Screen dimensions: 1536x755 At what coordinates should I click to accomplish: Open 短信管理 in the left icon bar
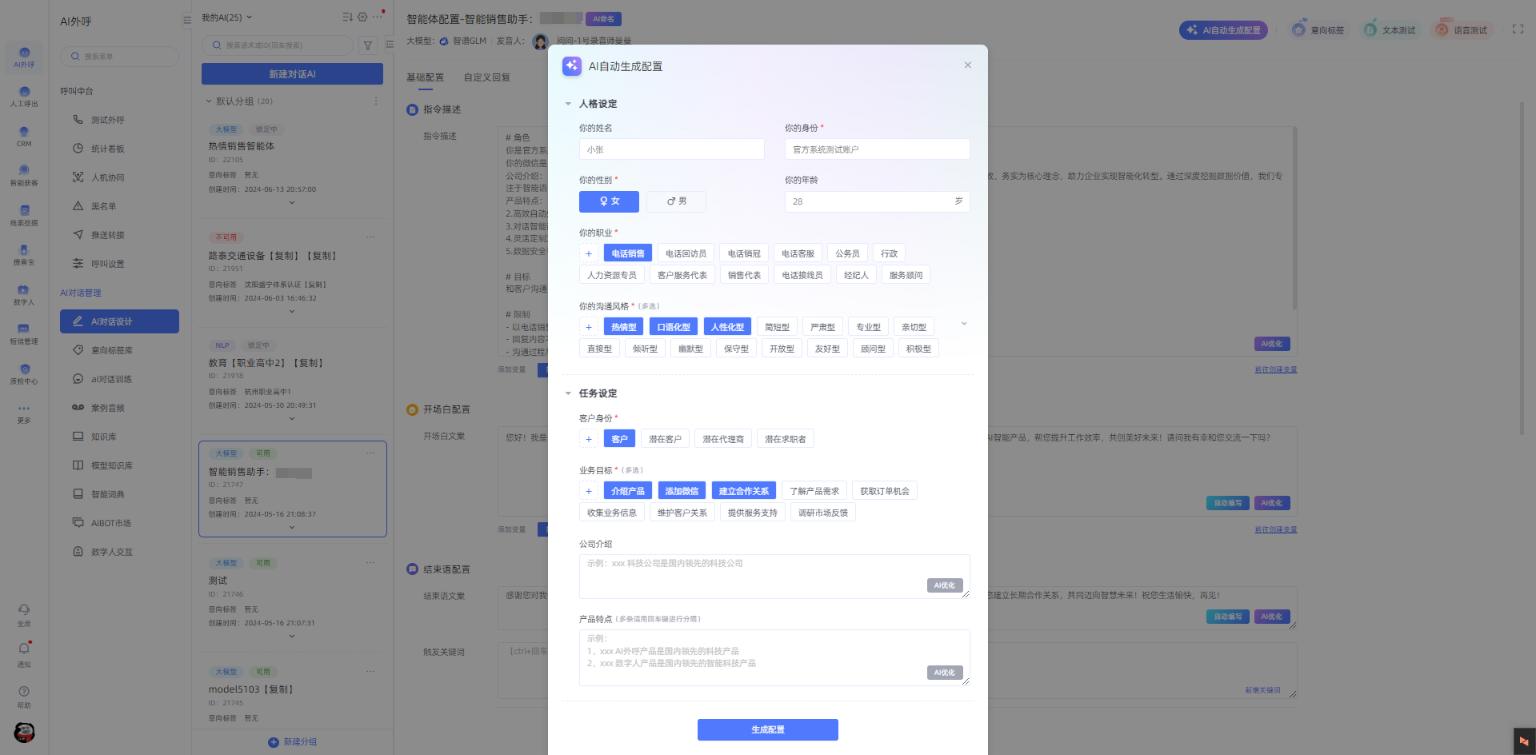[24, 332]
